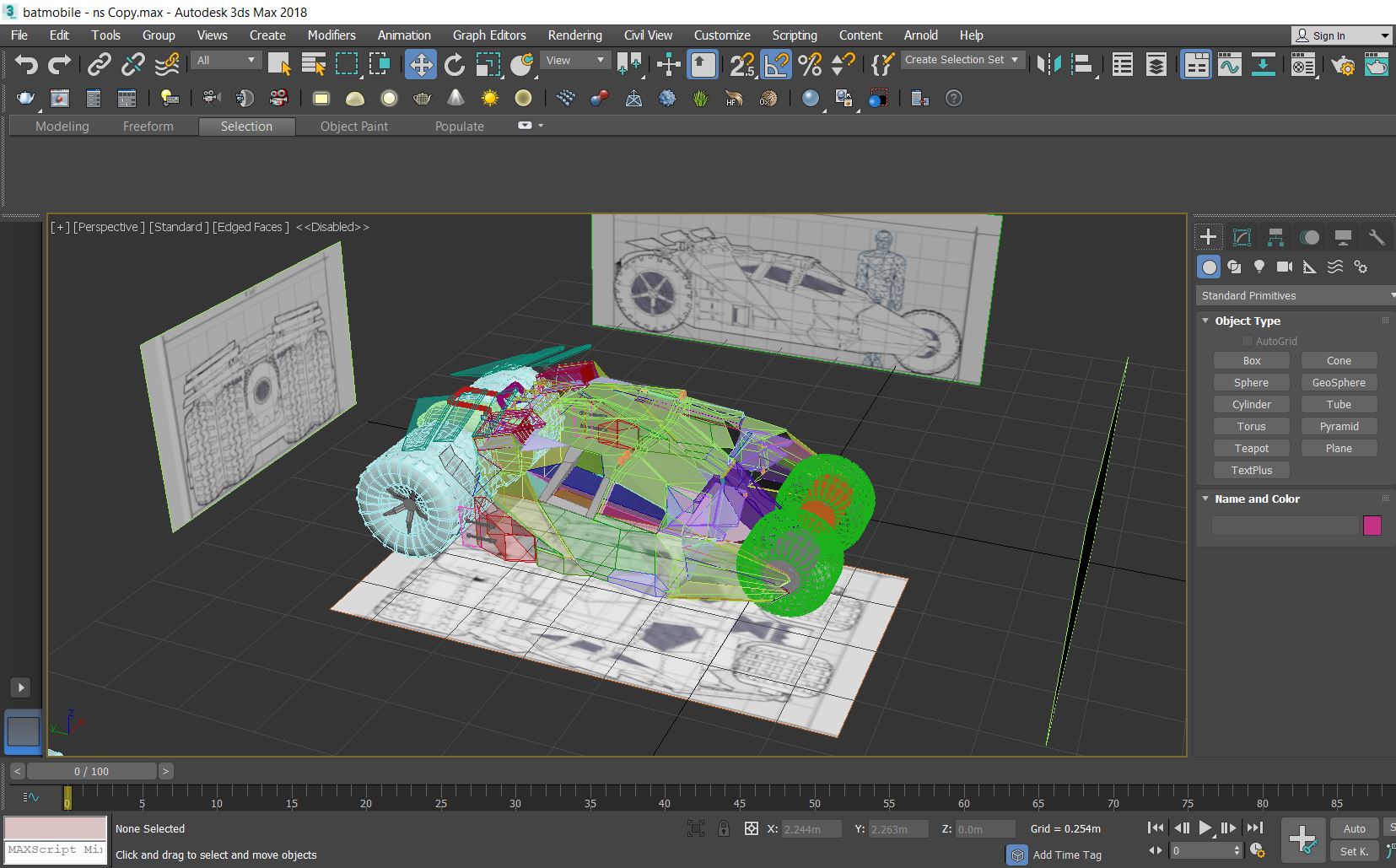The image size is (1396, 868).
Task: Open Render Setup with teapot gear icon
Action: pos(1342,64)
